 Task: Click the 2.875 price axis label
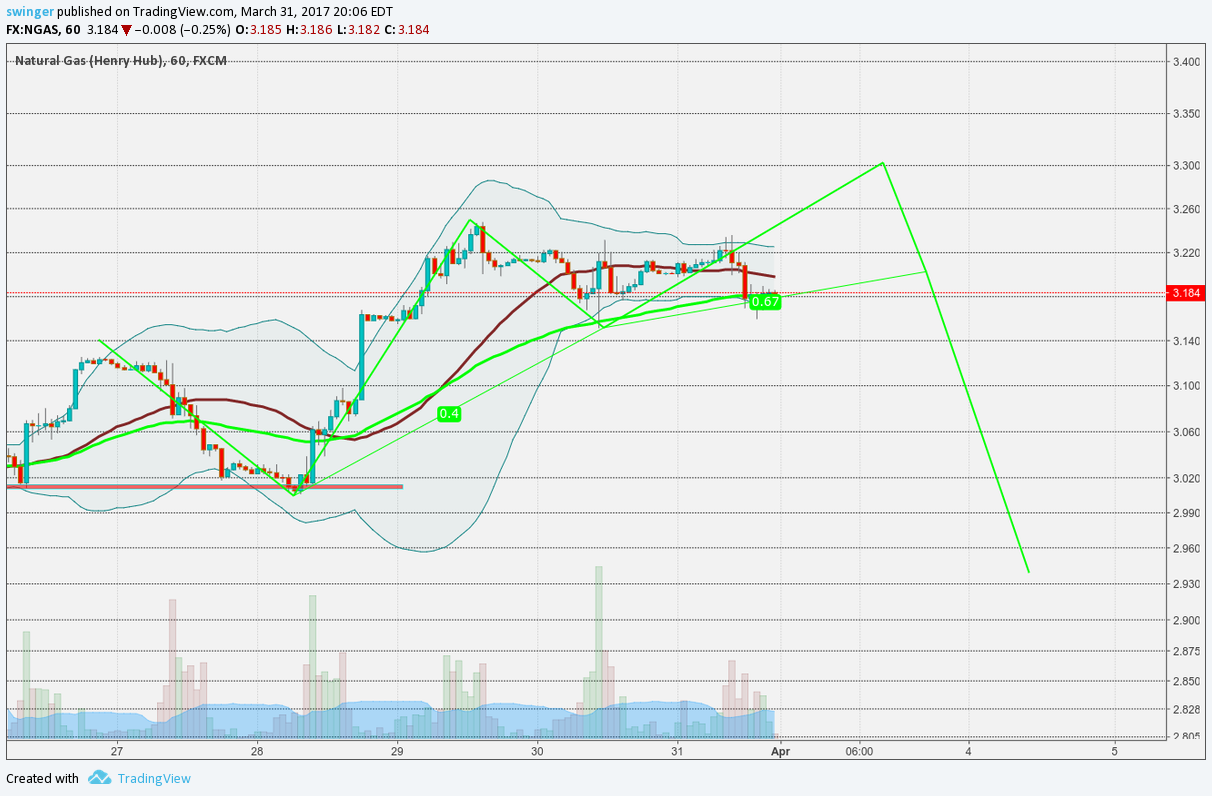pos(1185,651)
